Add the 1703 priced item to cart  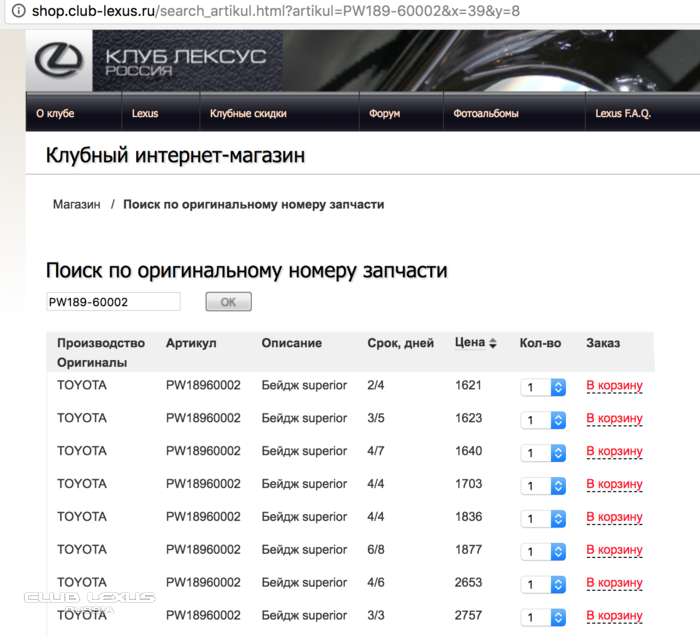coord(614,484)
